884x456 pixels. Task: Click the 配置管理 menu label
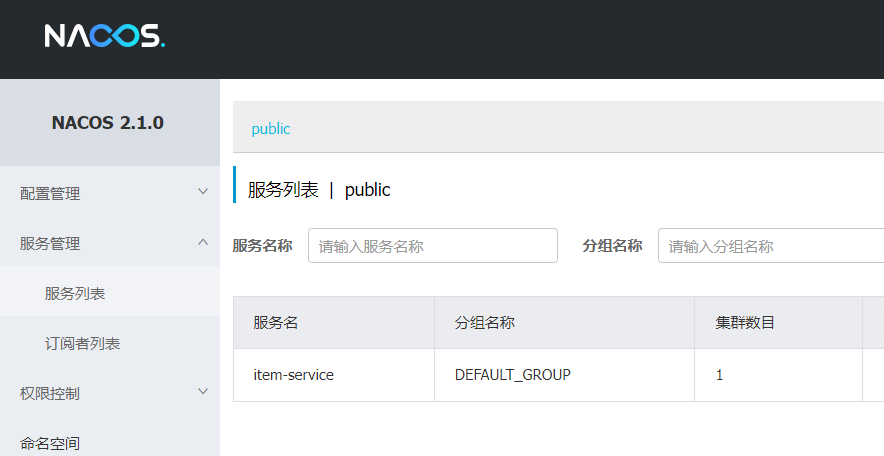coord(50,193)
